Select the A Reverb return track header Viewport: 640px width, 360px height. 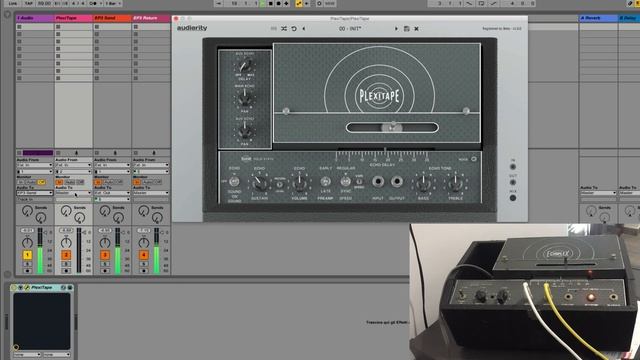[x=598, y=18]
